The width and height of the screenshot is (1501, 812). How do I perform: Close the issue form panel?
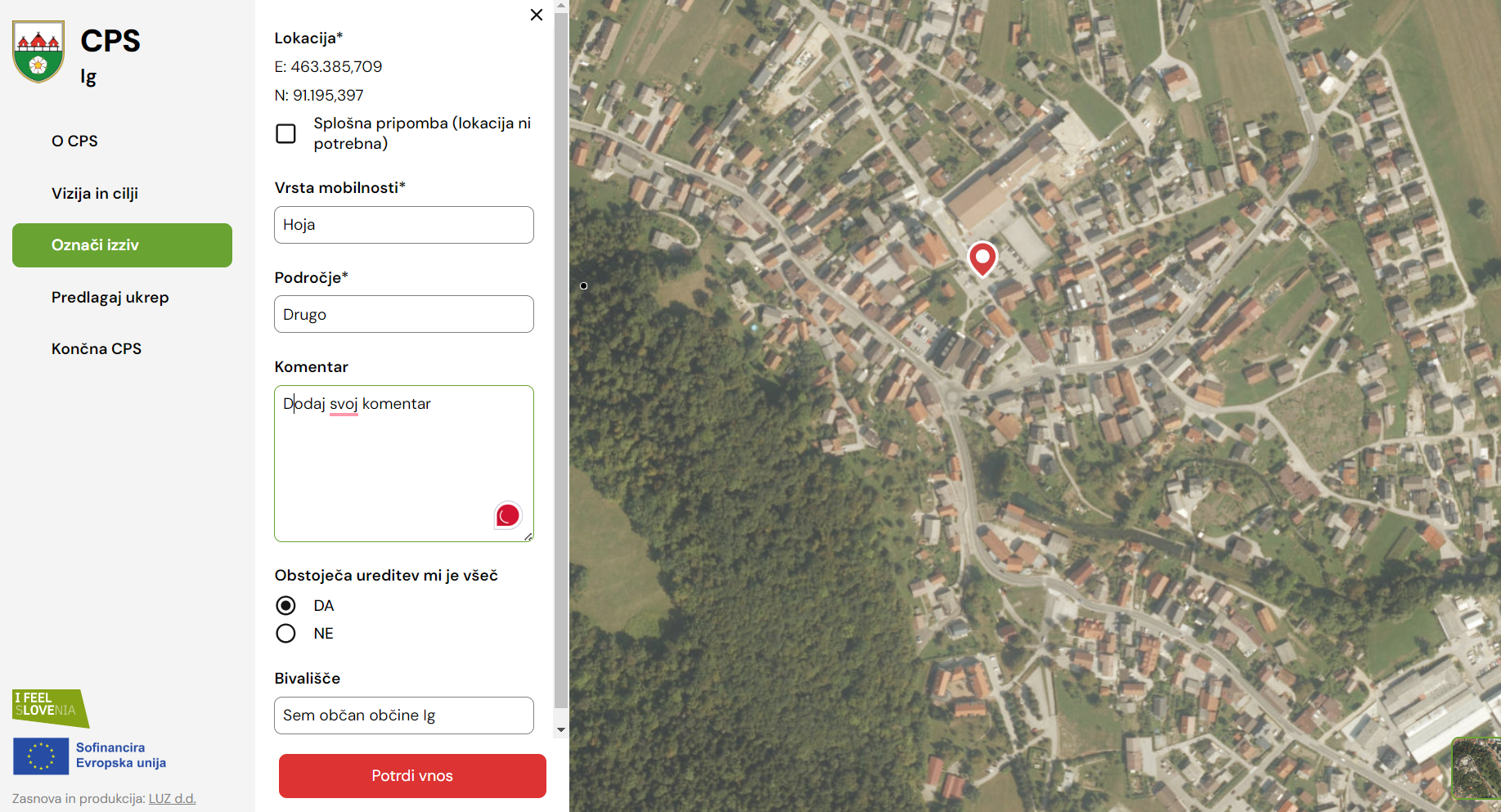(537, 15)
